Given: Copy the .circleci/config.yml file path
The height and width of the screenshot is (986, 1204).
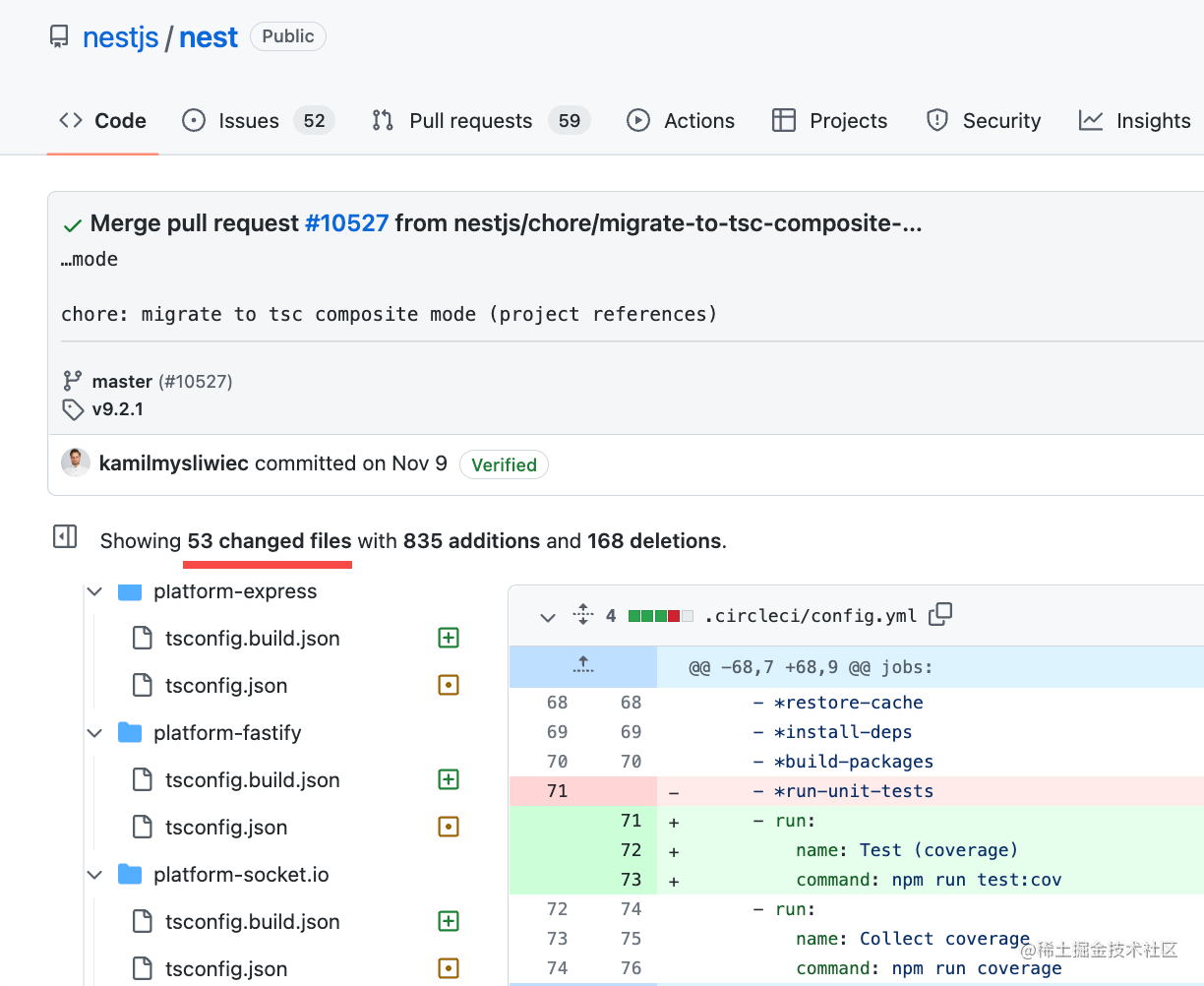Looking at the screenshot, I should click(x=940, y=614).
